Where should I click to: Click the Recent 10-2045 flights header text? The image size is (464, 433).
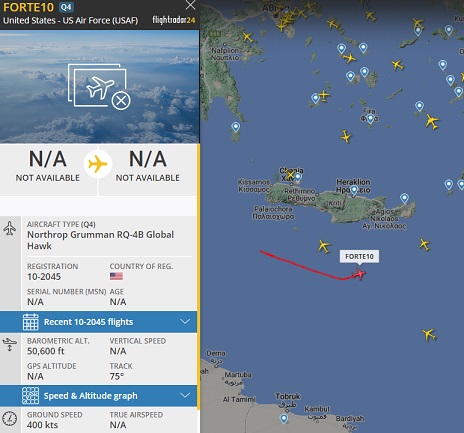pos(88,322)
